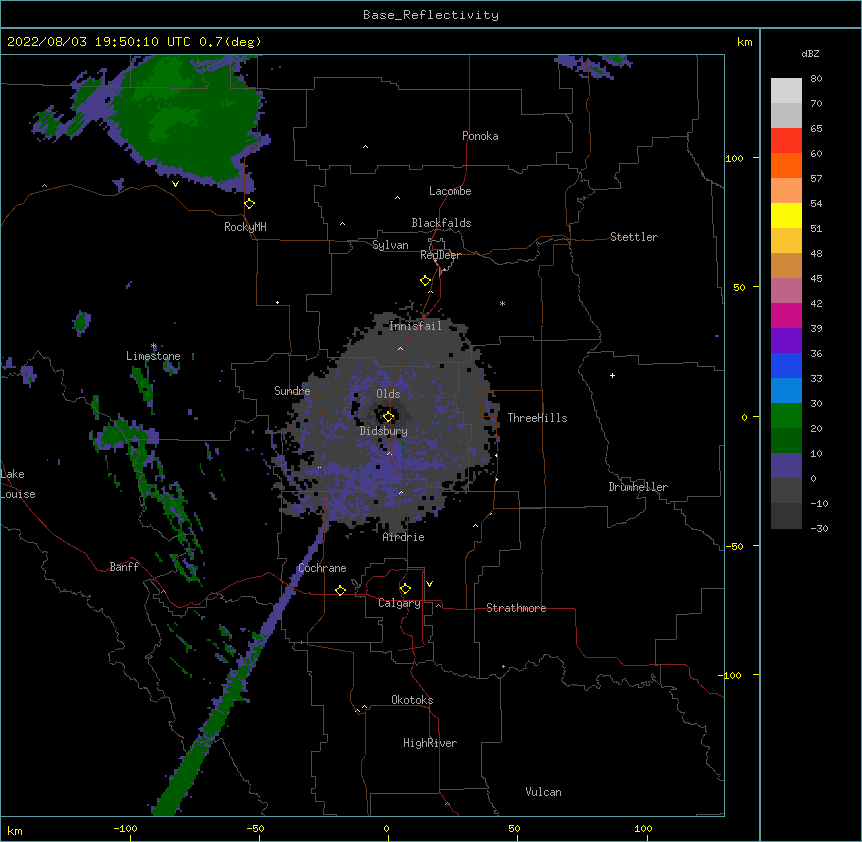Pick the magenta 39–42 dBZ legend swatch
Image resolution: width=862 pixels, height=842 pixels.
point(786,315)
